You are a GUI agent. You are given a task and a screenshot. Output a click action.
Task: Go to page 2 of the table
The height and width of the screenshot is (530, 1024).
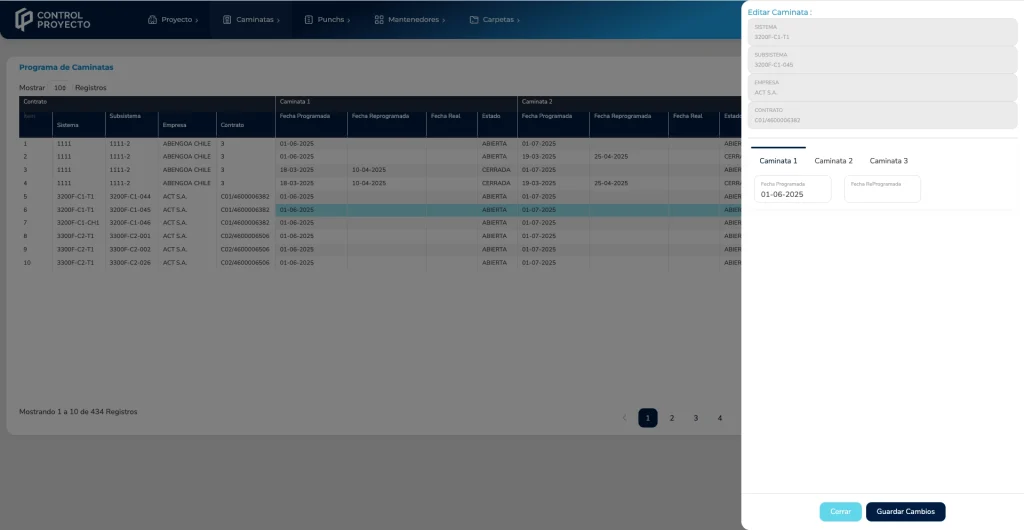coord(672,418)
